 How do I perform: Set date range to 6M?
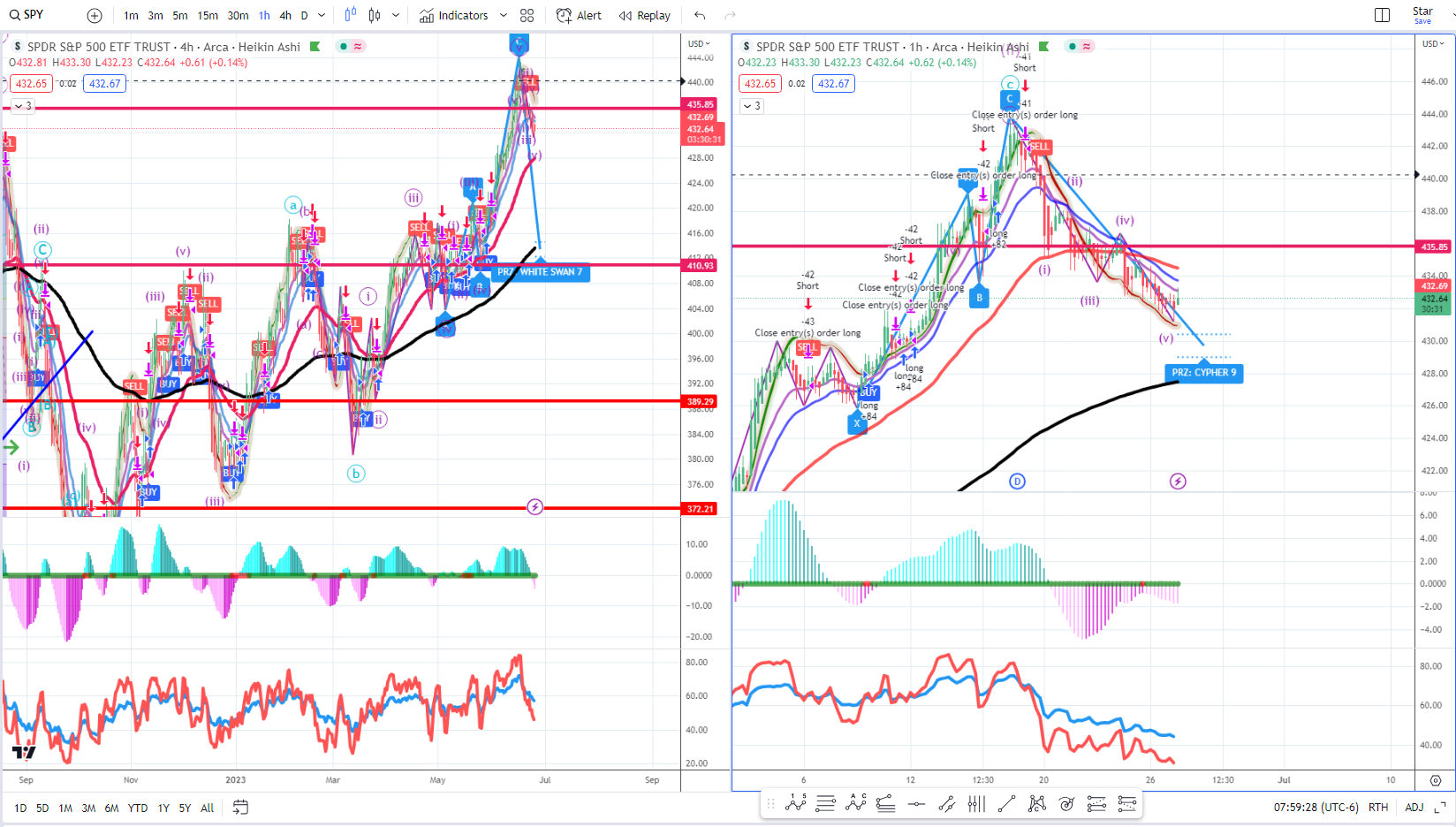pyautogui.click(x=111, y=808)
